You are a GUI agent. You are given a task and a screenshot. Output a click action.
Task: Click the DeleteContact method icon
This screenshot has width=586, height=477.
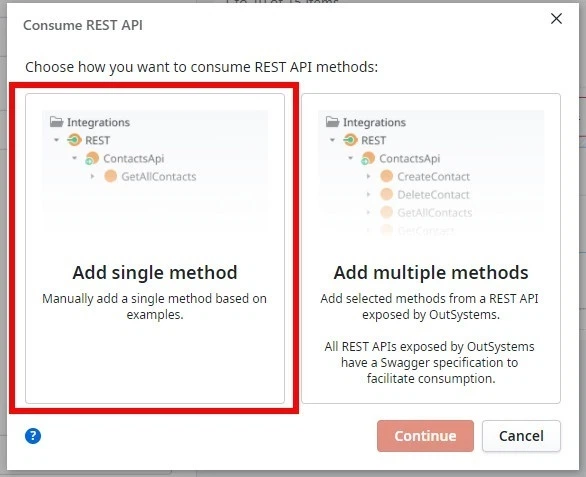click(386, 194)
